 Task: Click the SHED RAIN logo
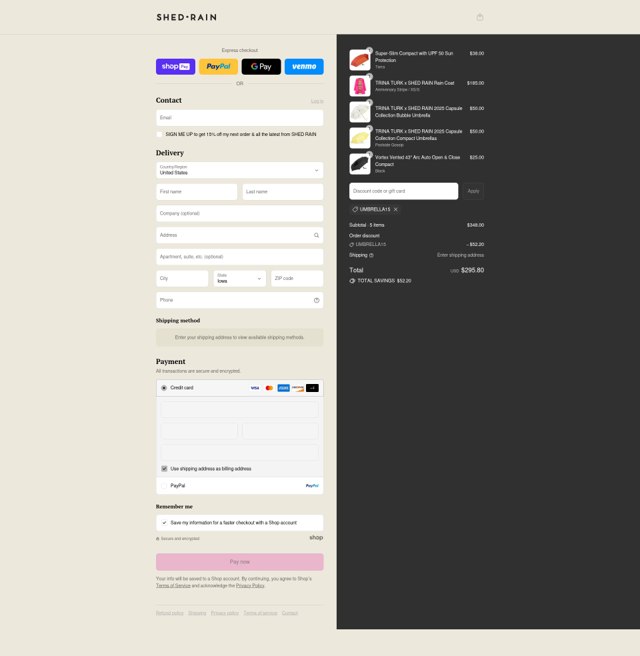coord(187,17)
